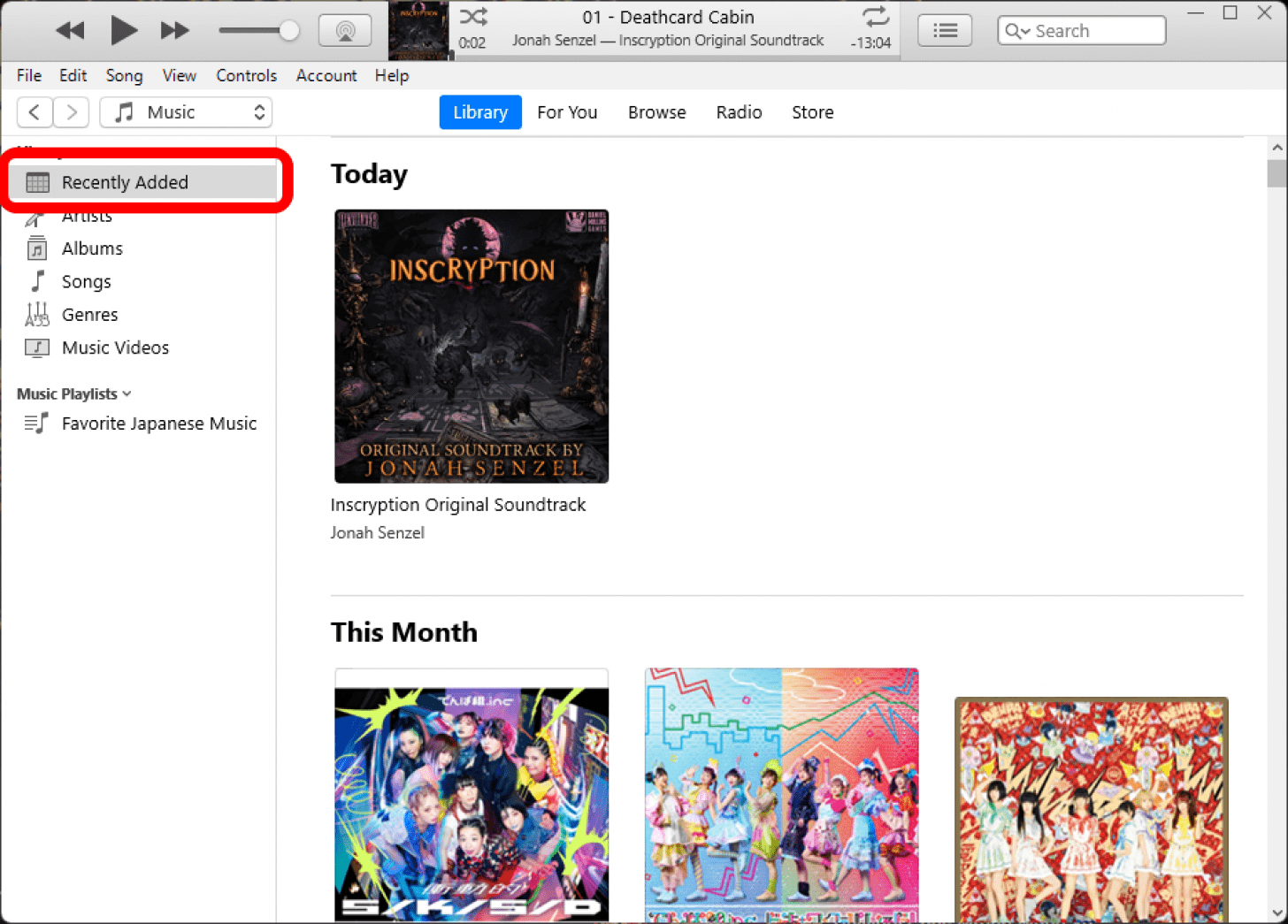
Task: Open the Music media type dropdown
Action: pos(186,112)
